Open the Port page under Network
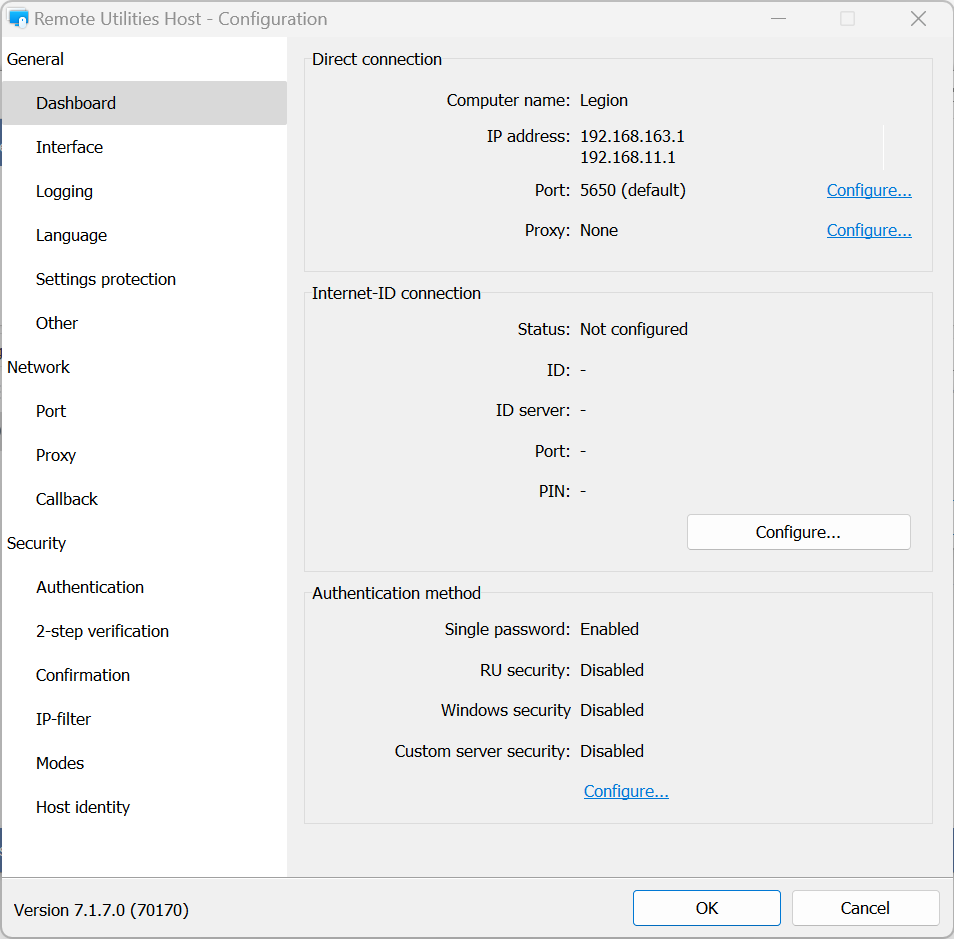 point(51,411)
